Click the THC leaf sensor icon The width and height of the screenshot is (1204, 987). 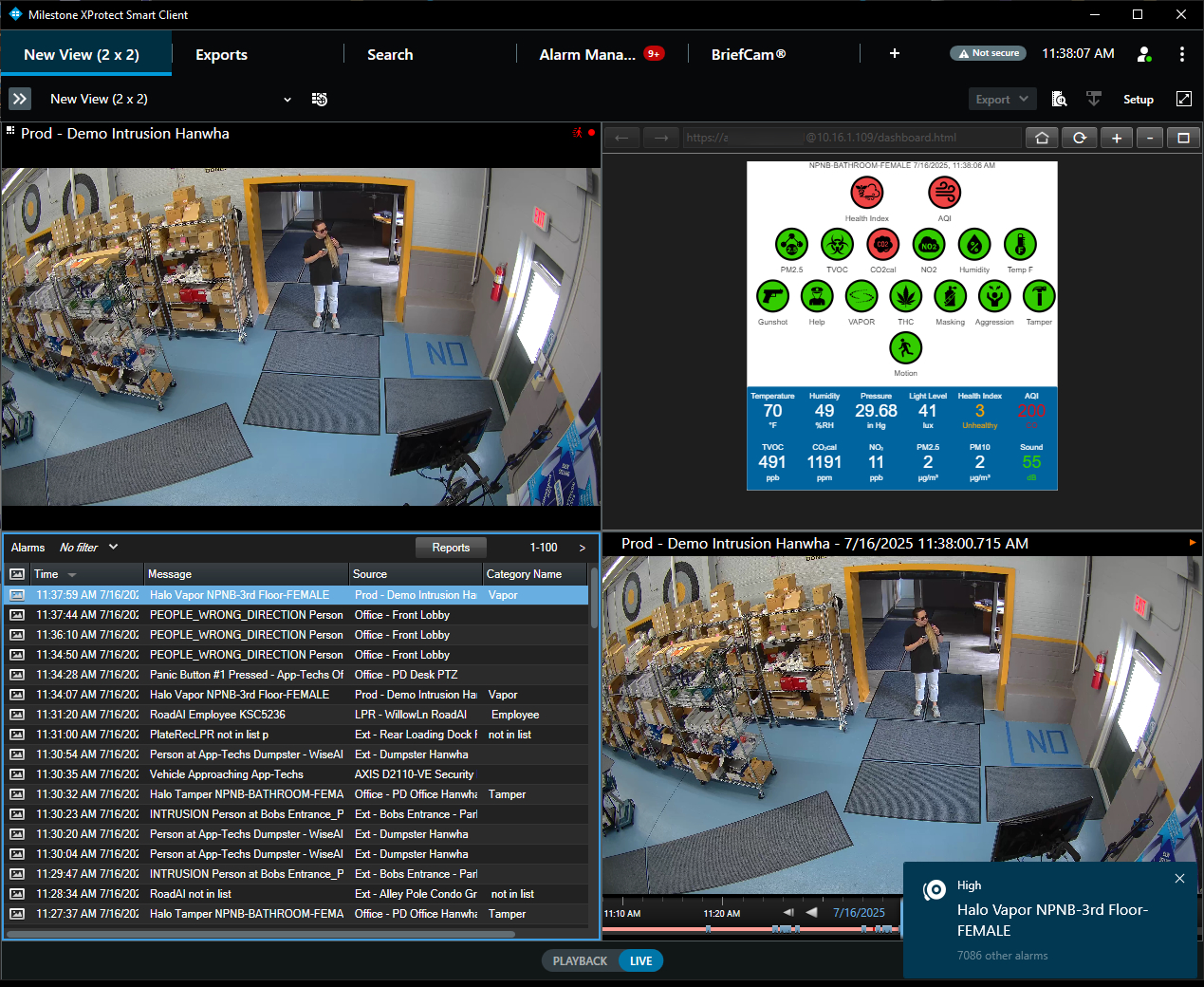[905, 297]
